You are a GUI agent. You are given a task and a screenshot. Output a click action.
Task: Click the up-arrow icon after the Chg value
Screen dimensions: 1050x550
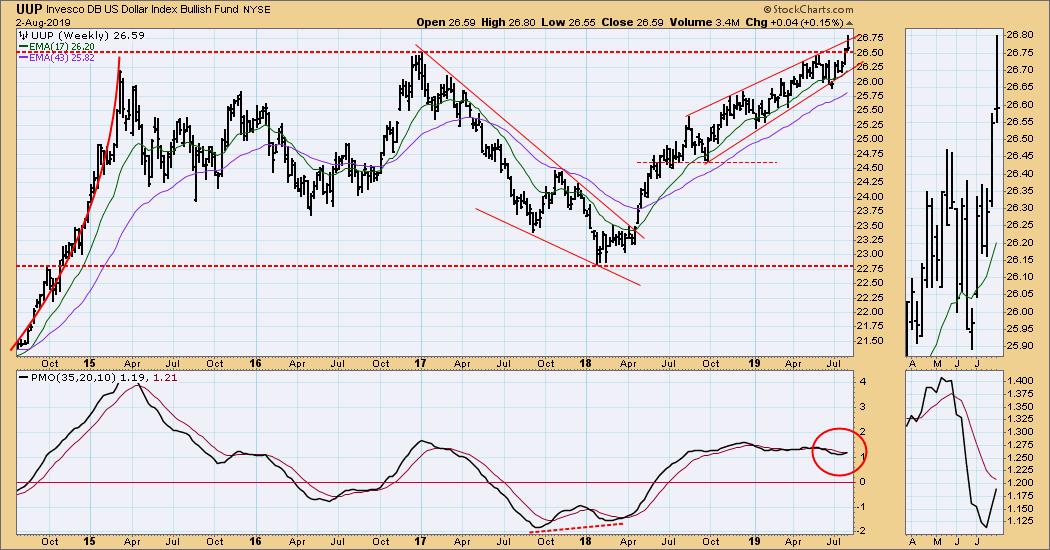click(850, 23)
